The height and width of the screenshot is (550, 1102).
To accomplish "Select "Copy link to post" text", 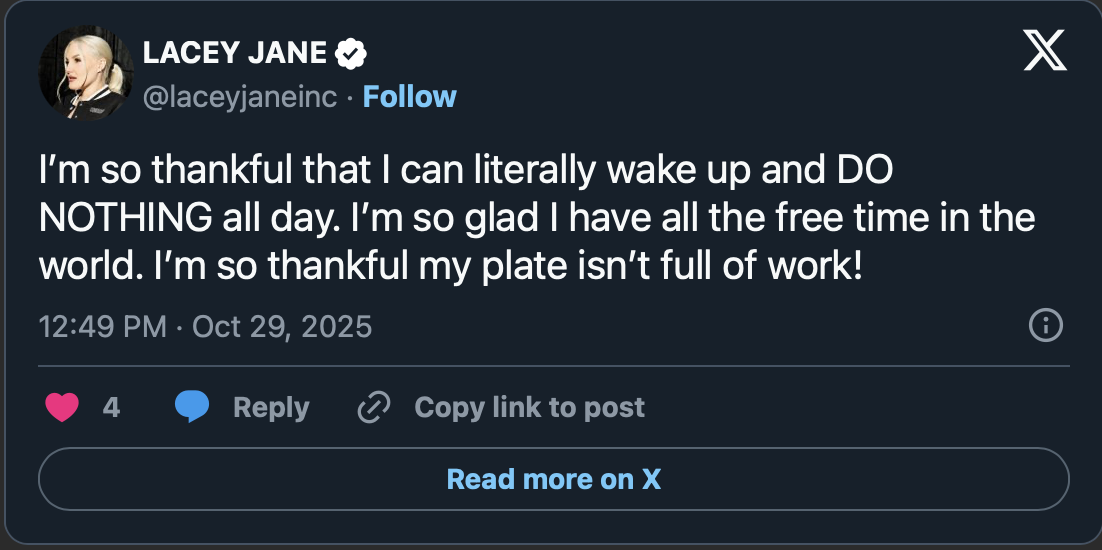I will 529,407.
